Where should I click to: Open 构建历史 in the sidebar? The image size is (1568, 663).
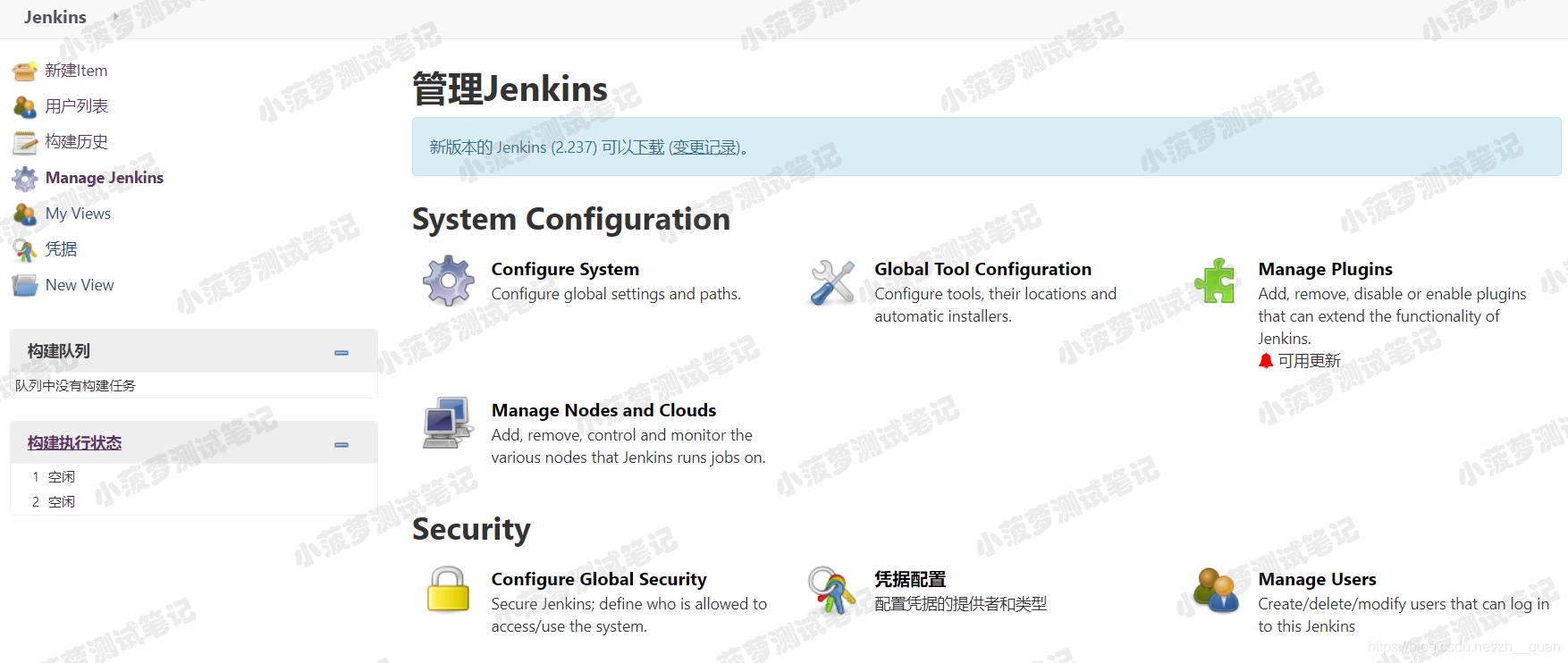pyautogui.click(x=77, y=142)
